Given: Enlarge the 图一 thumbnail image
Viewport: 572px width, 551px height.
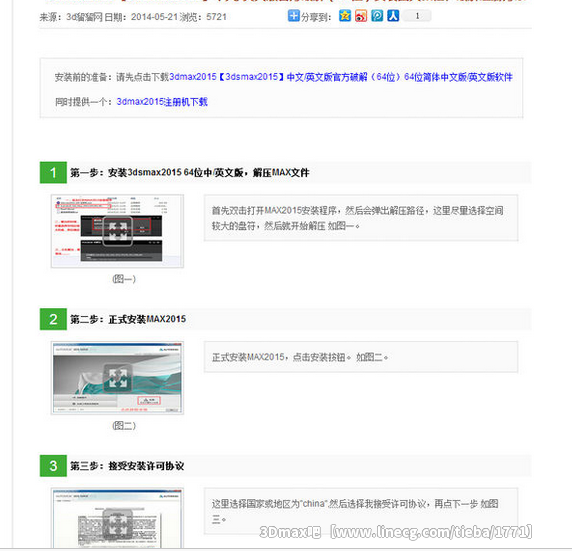Looking at the screenshot, I should tap(117, 231).
